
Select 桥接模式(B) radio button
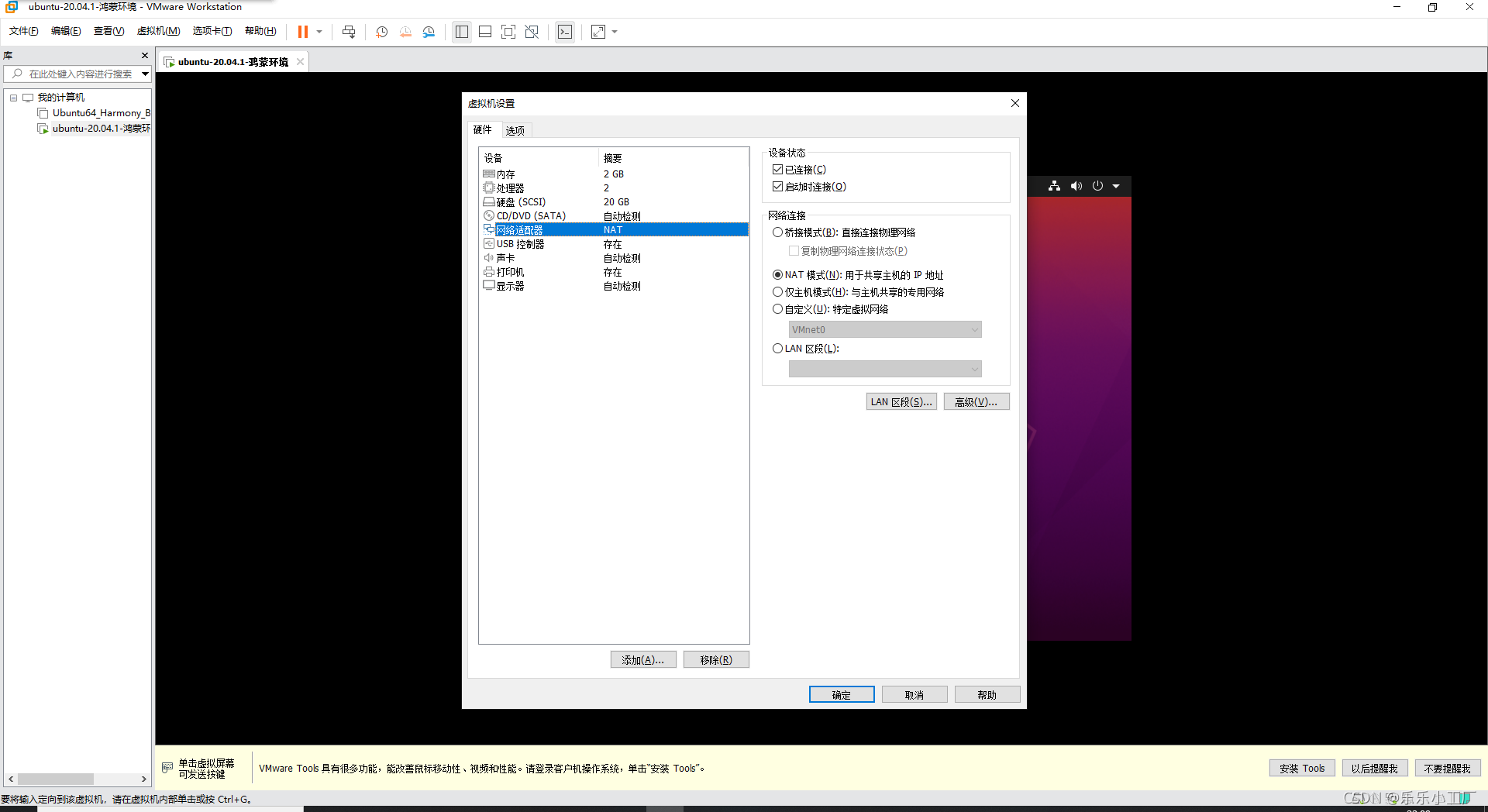point(777,232)
